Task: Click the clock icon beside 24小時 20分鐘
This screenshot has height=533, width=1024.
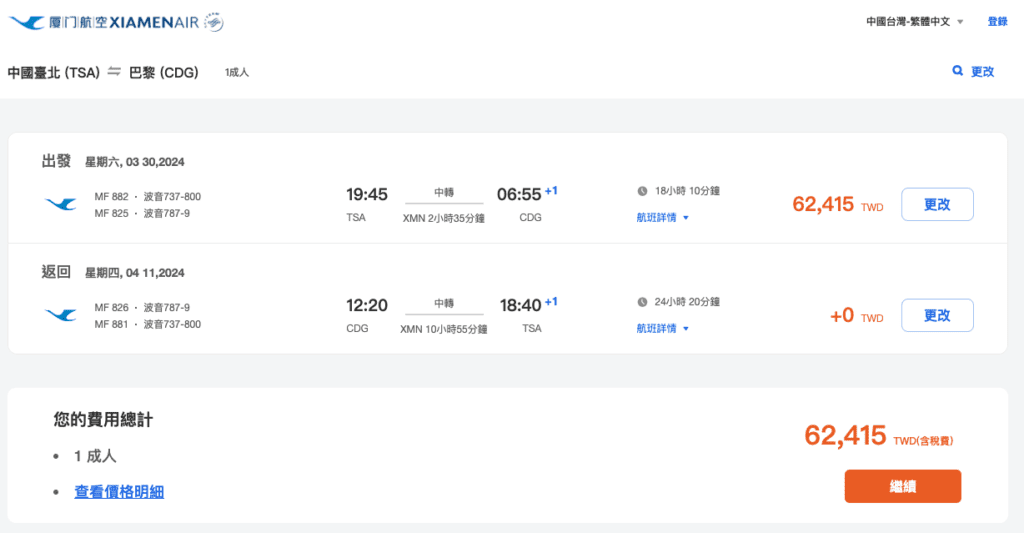Action: (643, 302)
